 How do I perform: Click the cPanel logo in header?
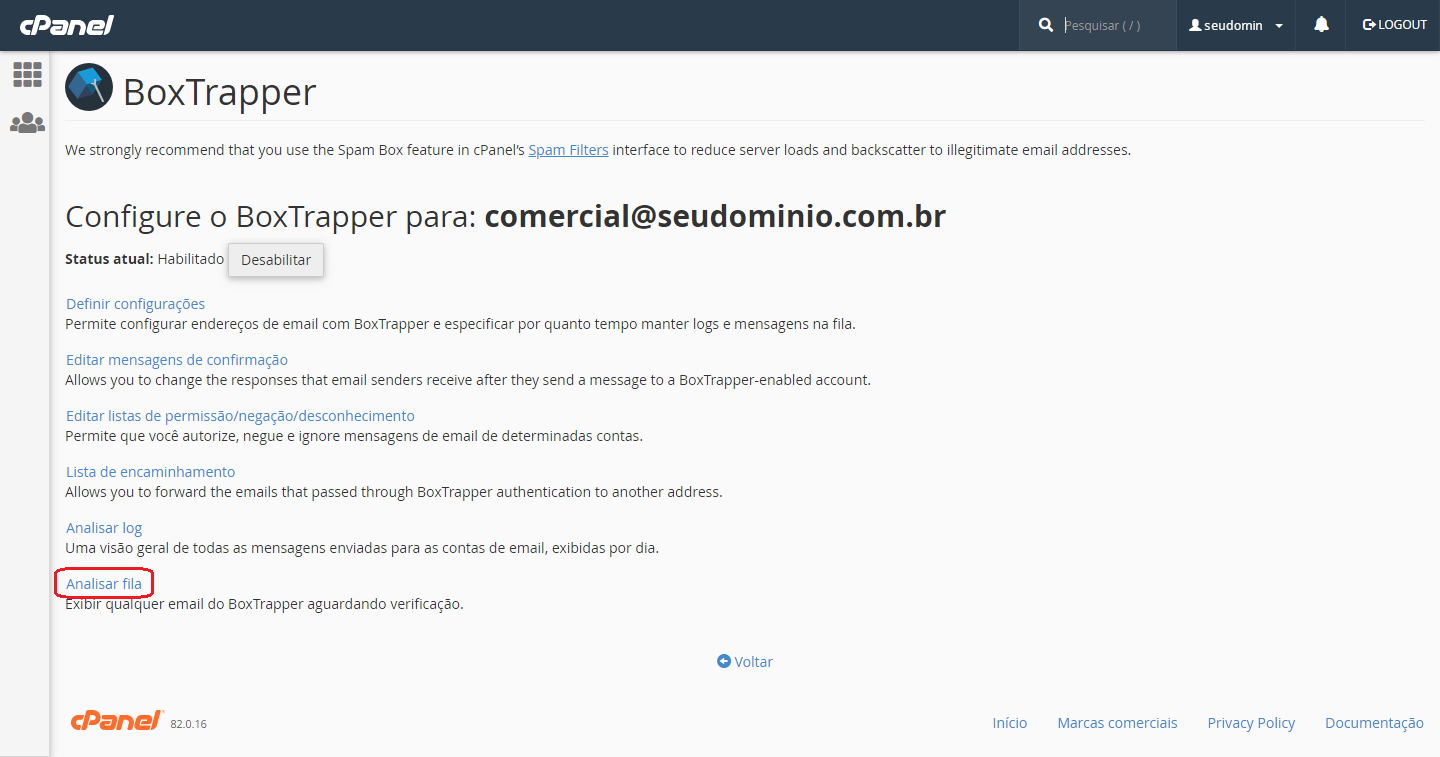click(67, 25)
